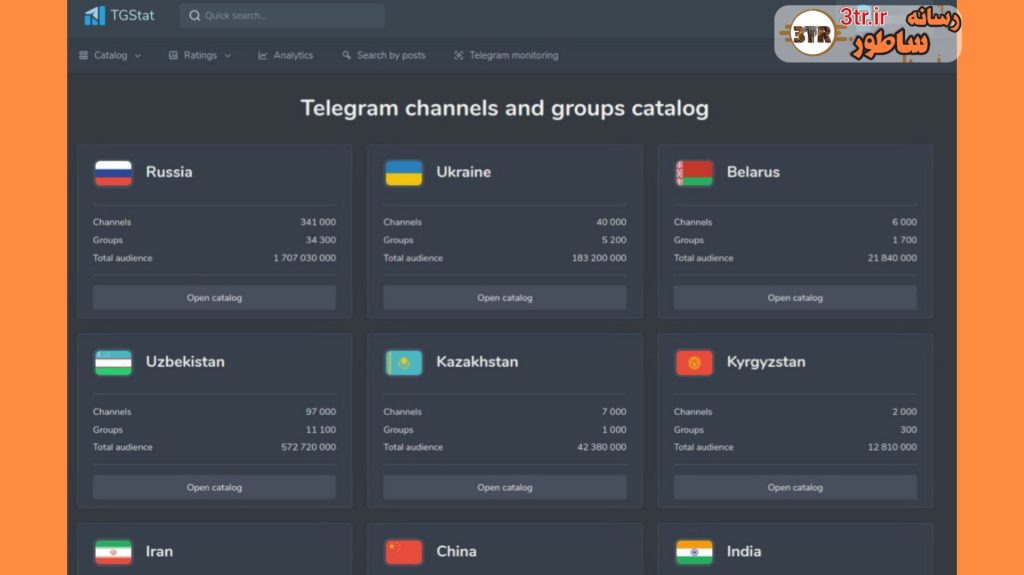Click the TGStat logo icon
This screenshot has width=1024, height=575.
click(94, 15)
